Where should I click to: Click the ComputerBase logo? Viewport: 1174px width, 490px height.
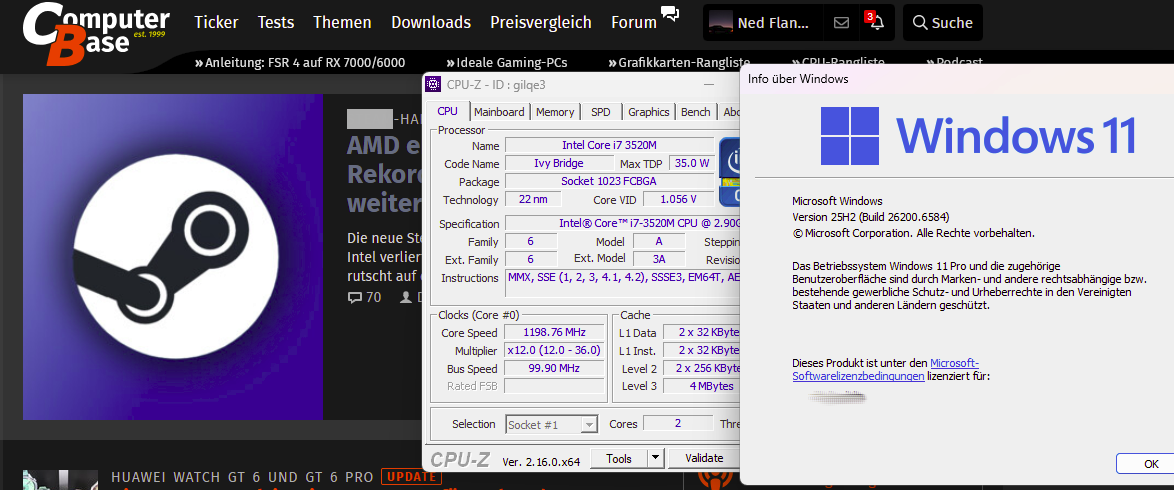pyautogui.click(x=96, y=33)
